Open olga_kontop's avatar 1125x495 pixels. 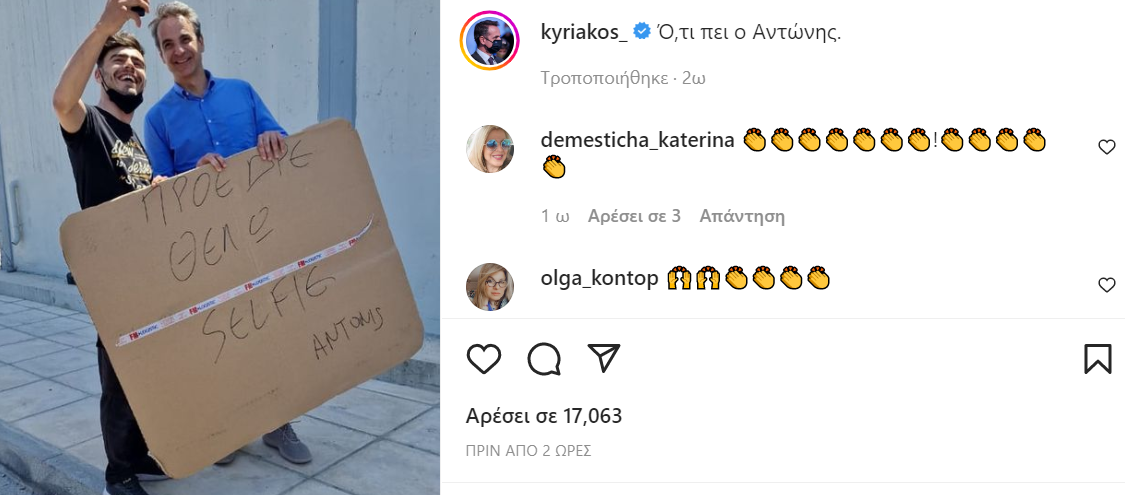(x=490, y=286)
